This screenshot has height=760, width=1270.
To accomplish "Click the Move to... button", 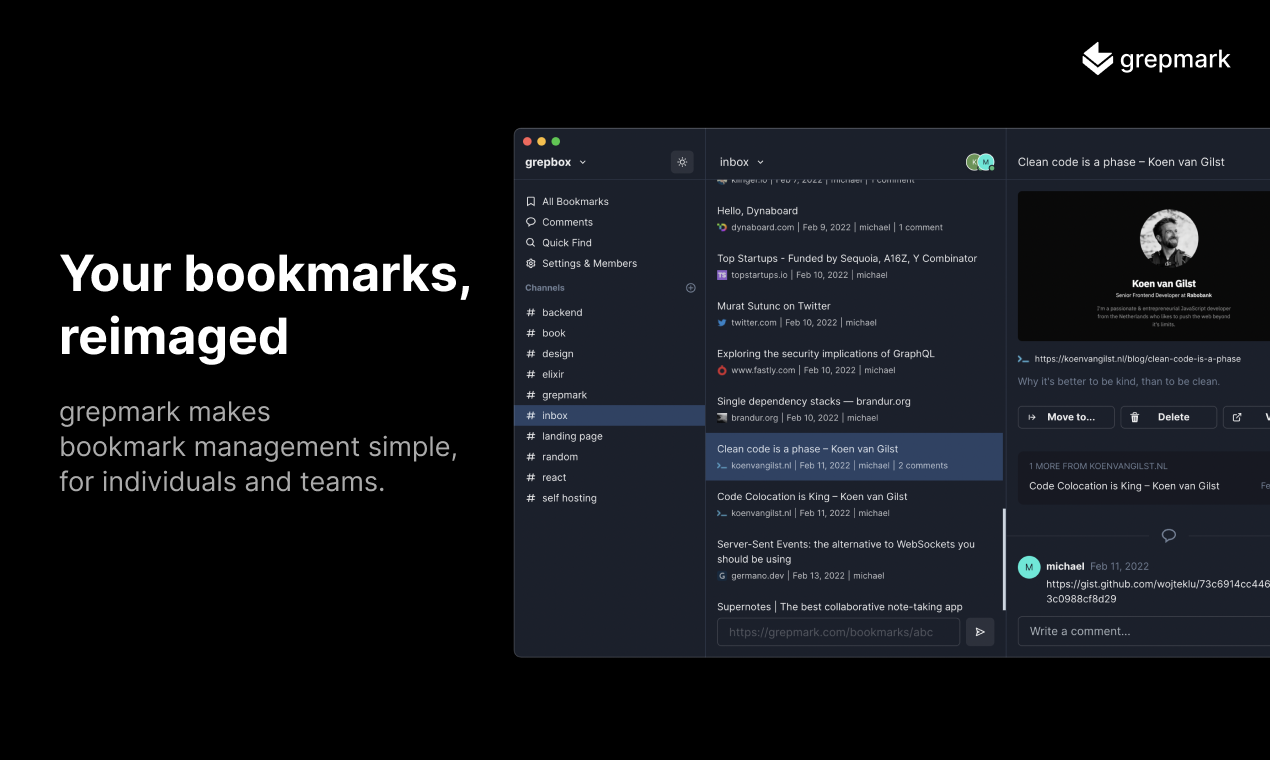I will pos(1066,417).
